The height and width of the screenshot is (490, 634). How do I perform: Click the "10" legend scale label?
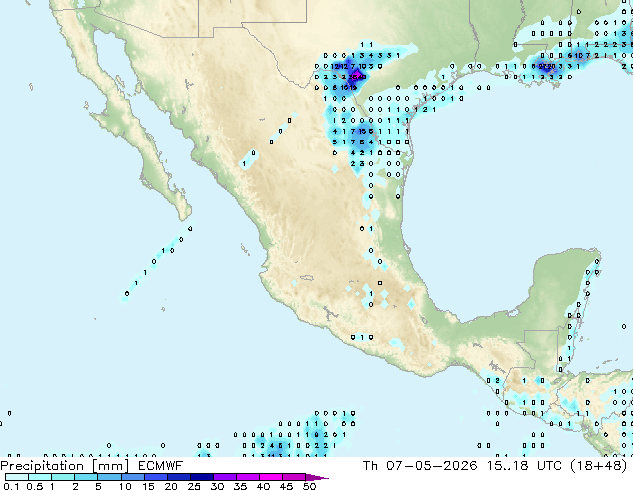(x=125, y=486)
